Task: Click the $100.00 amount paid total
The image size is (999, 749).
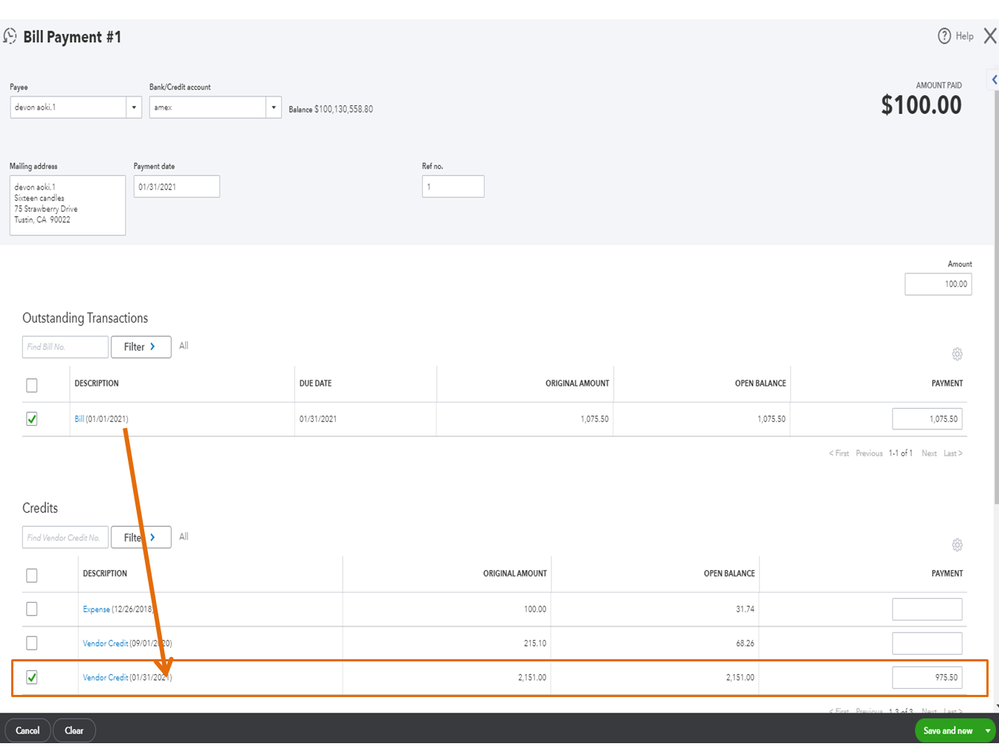Action: (x=921, y=105)
